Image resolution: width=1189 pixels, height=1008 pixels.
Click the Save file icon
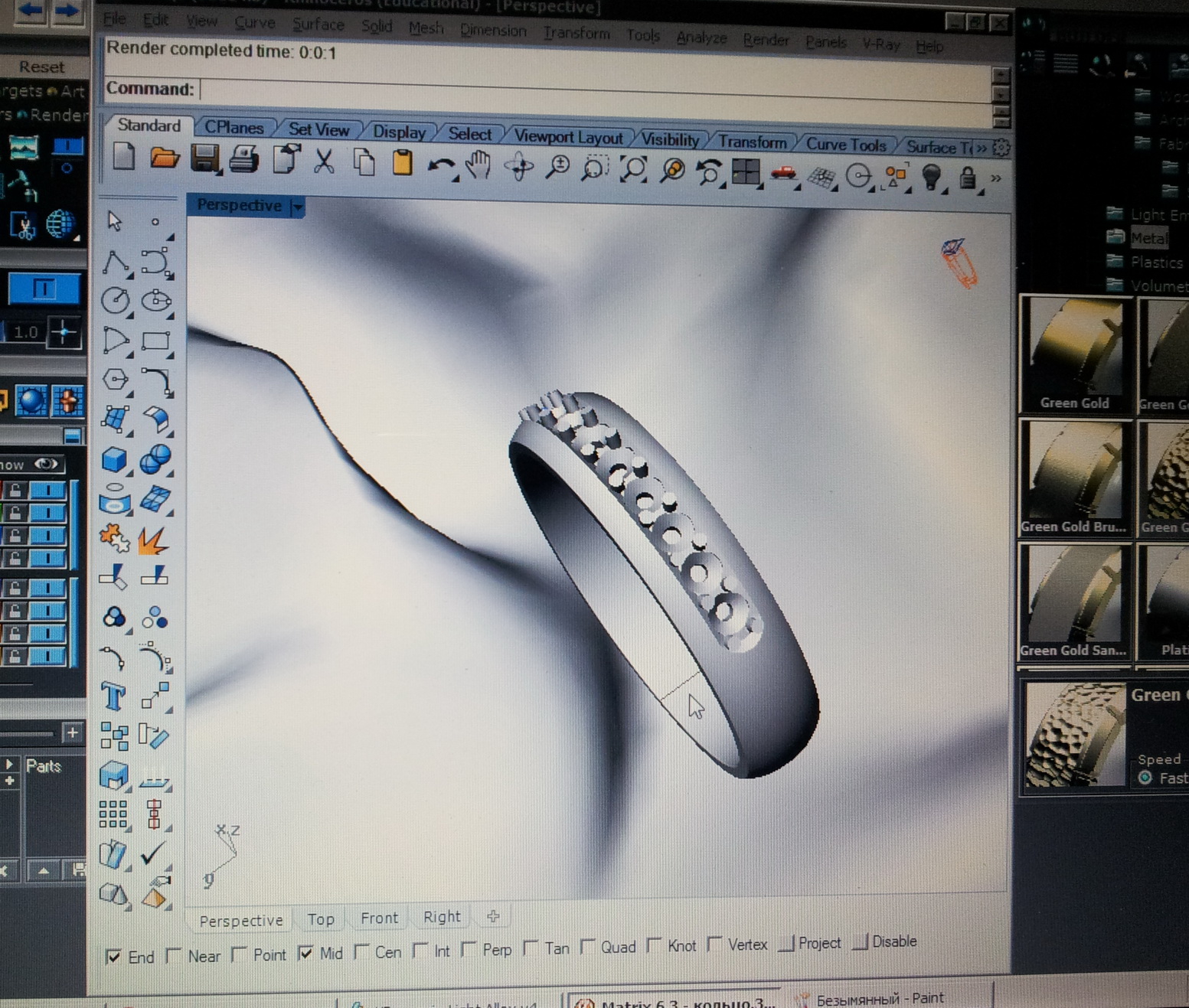pyautogui.click(x=204, y=158)
